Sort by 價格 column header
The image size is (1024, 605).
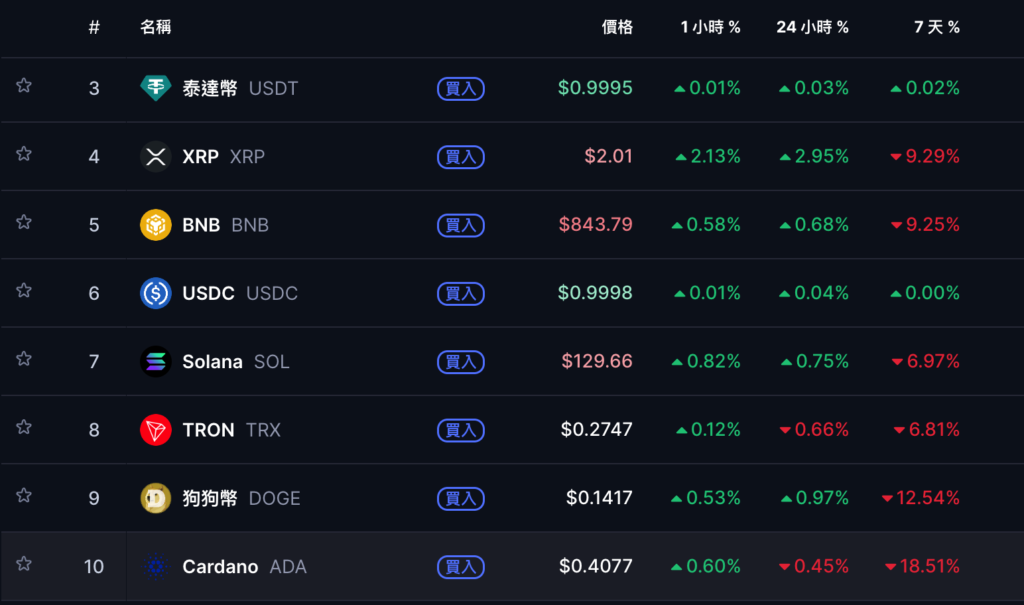[617, 27]
